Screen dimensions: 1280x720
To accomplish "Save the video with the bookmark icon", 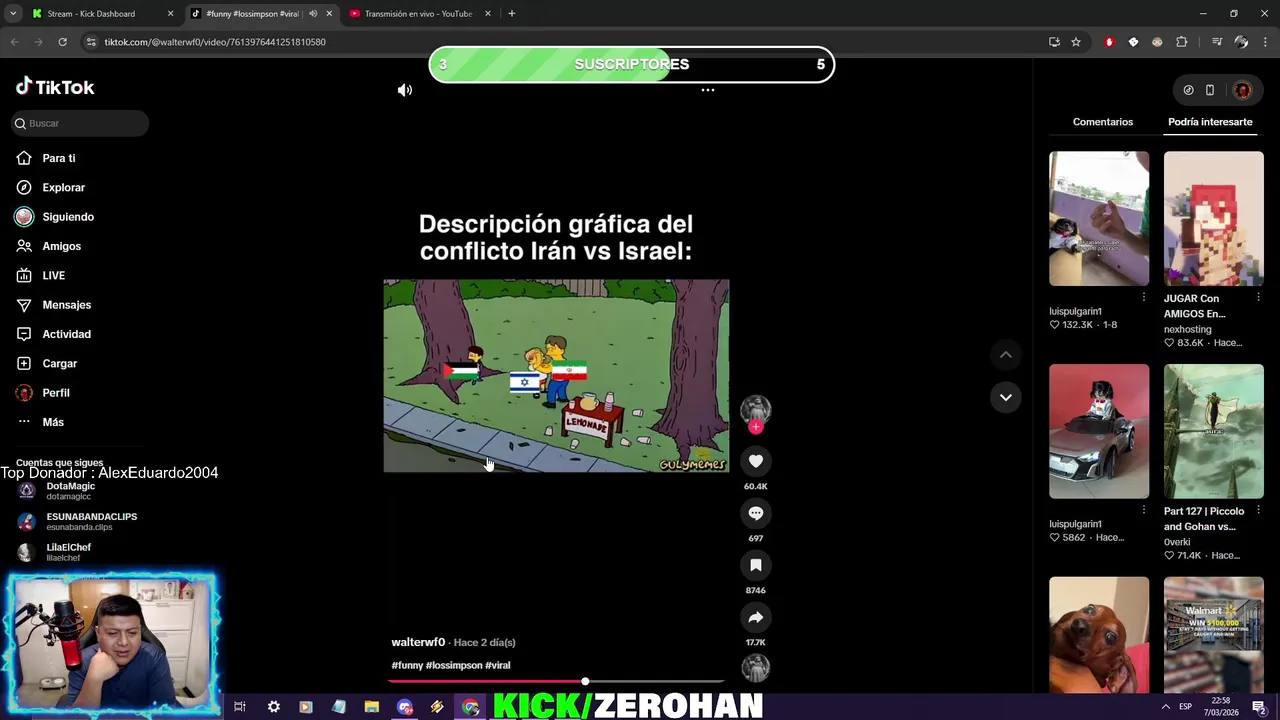I will [756, 565].
